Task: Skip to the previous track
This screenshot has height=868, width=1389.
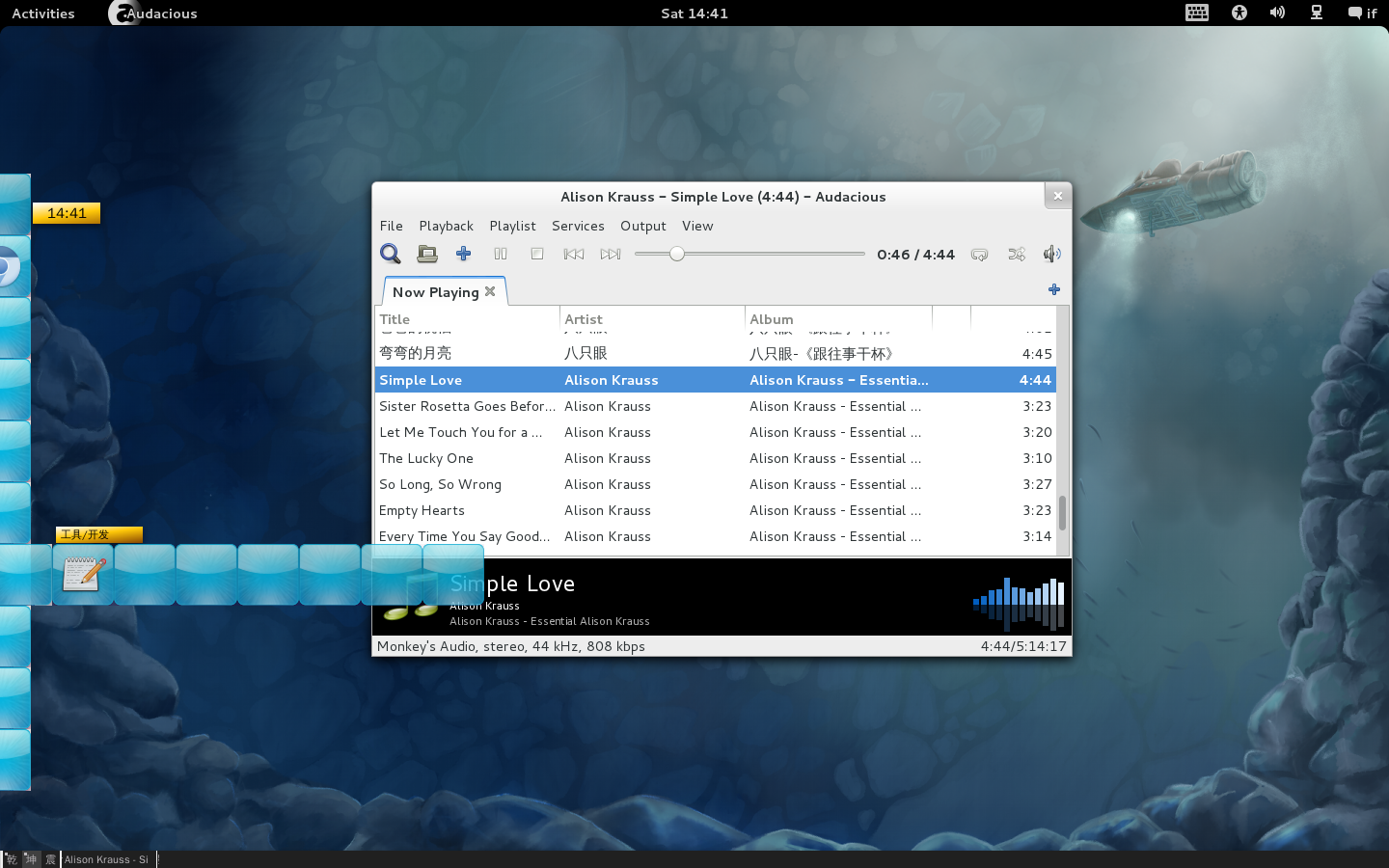Action: coord(574,254)
